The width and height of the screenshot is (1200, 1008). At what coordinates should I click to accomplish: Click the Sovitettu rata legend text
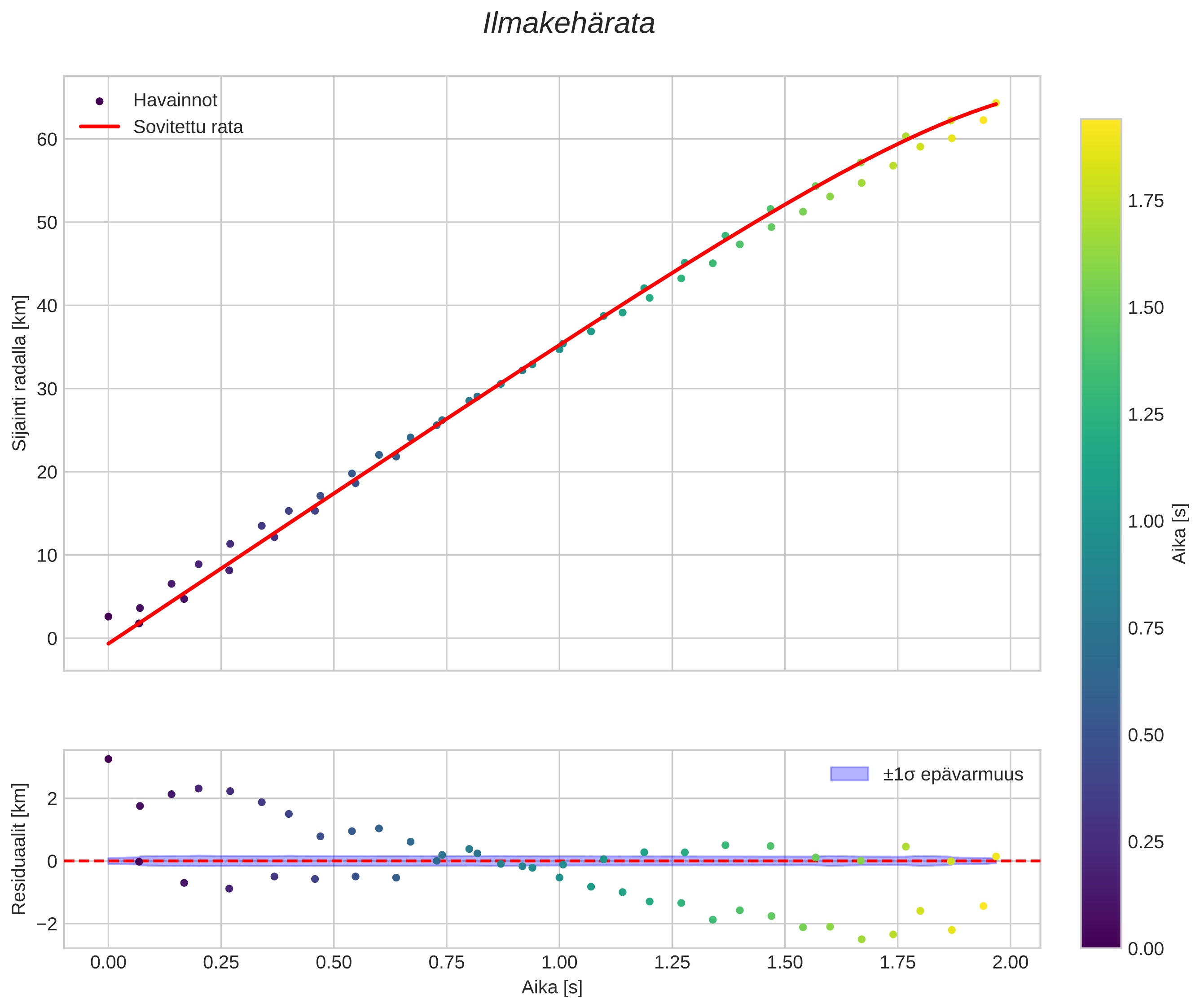click(188, 127)
